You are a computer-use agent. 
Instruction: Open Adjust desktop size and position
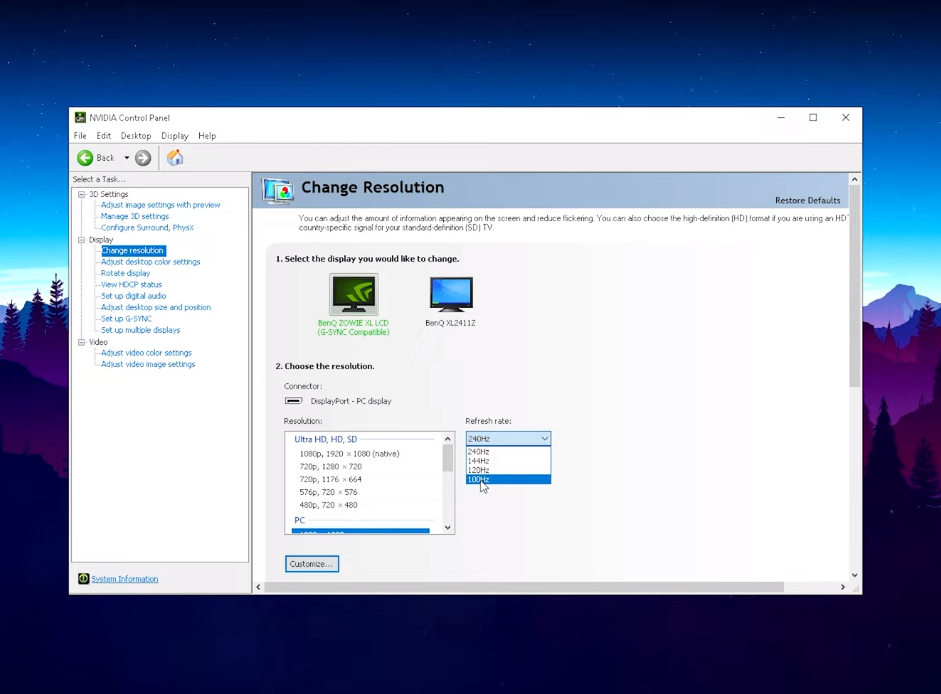tap(155, 307)
